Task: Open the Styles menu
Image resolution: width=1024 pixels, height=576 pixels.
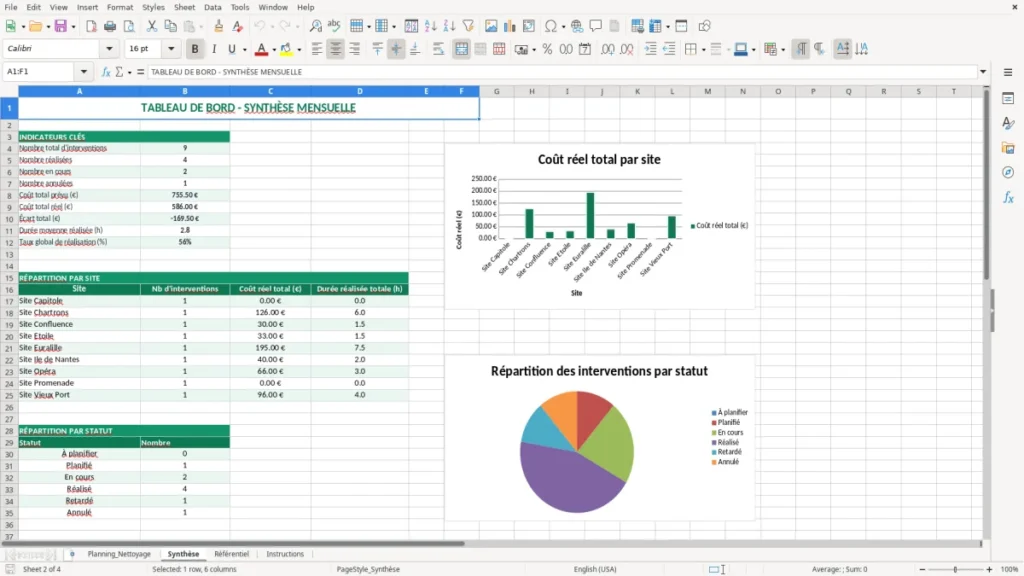Action: click(153, 7)
